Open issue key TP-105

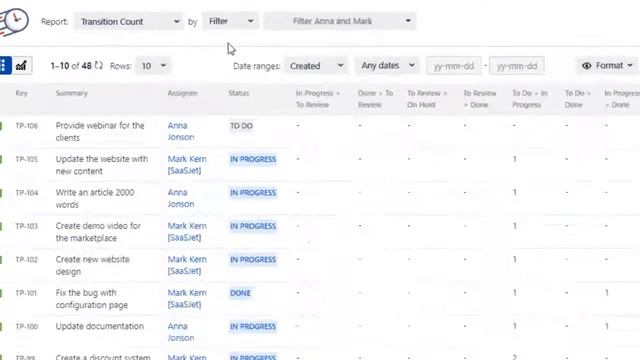(x=27, y=159)
